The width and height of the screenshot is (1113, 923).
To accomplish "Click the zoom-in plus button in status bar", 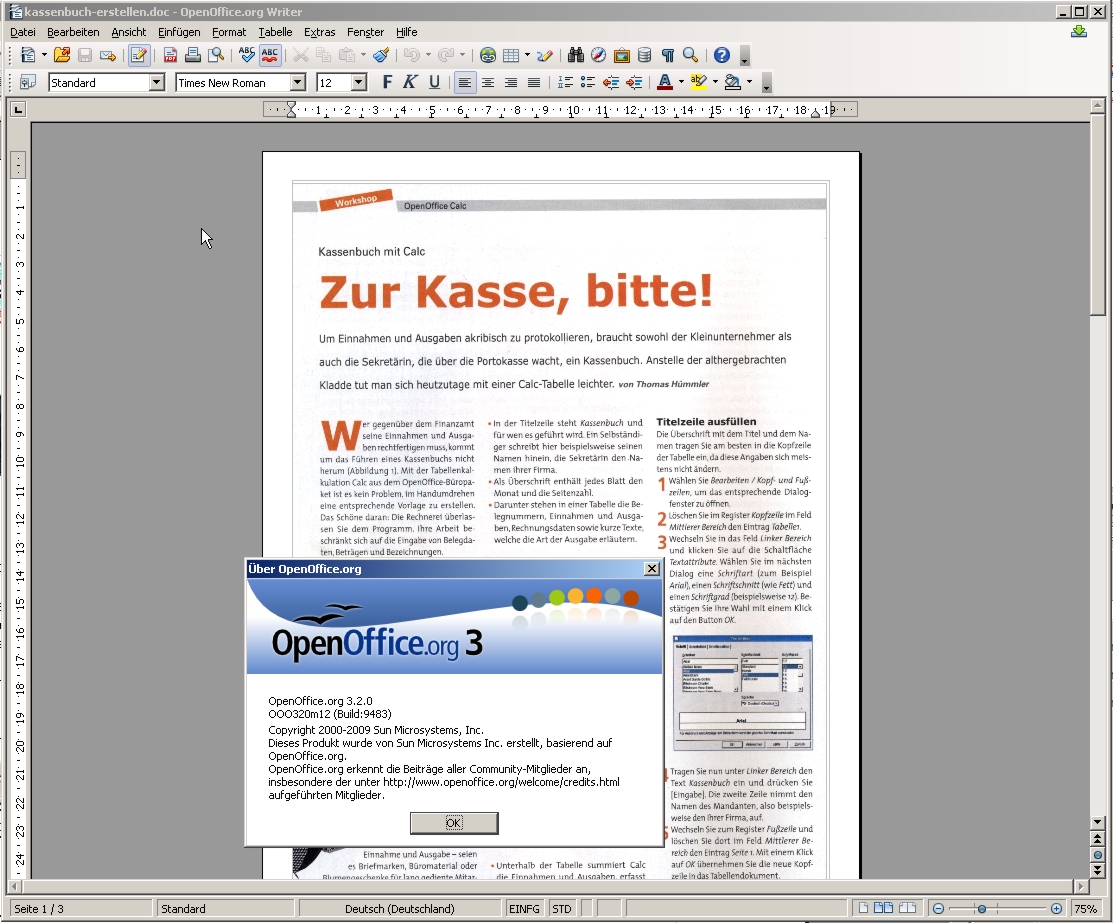I will tap(1057, 909).
